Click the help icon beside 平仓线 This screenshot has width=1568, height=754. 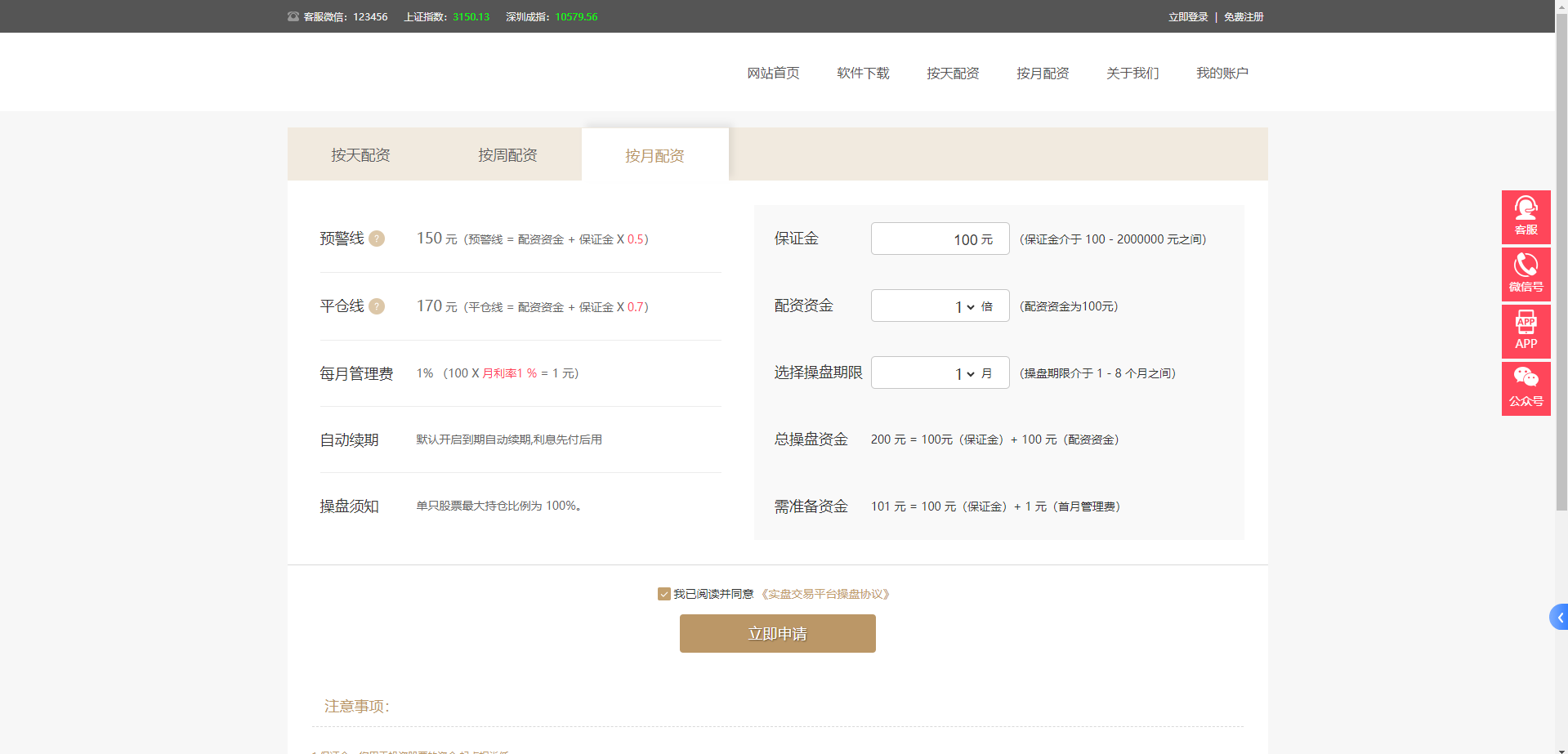[377, 306]
